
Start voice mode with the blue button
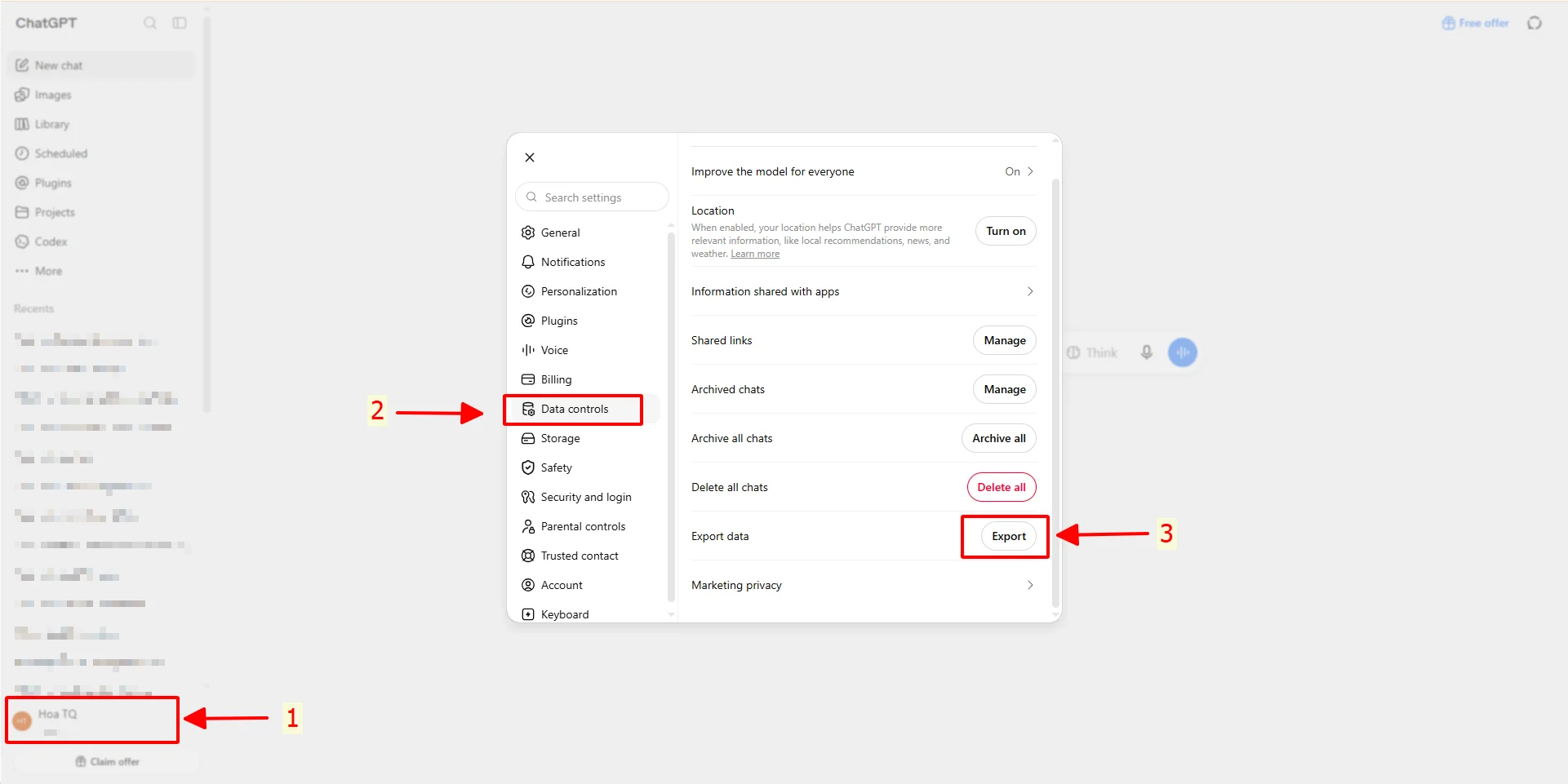coord(1183,352)
